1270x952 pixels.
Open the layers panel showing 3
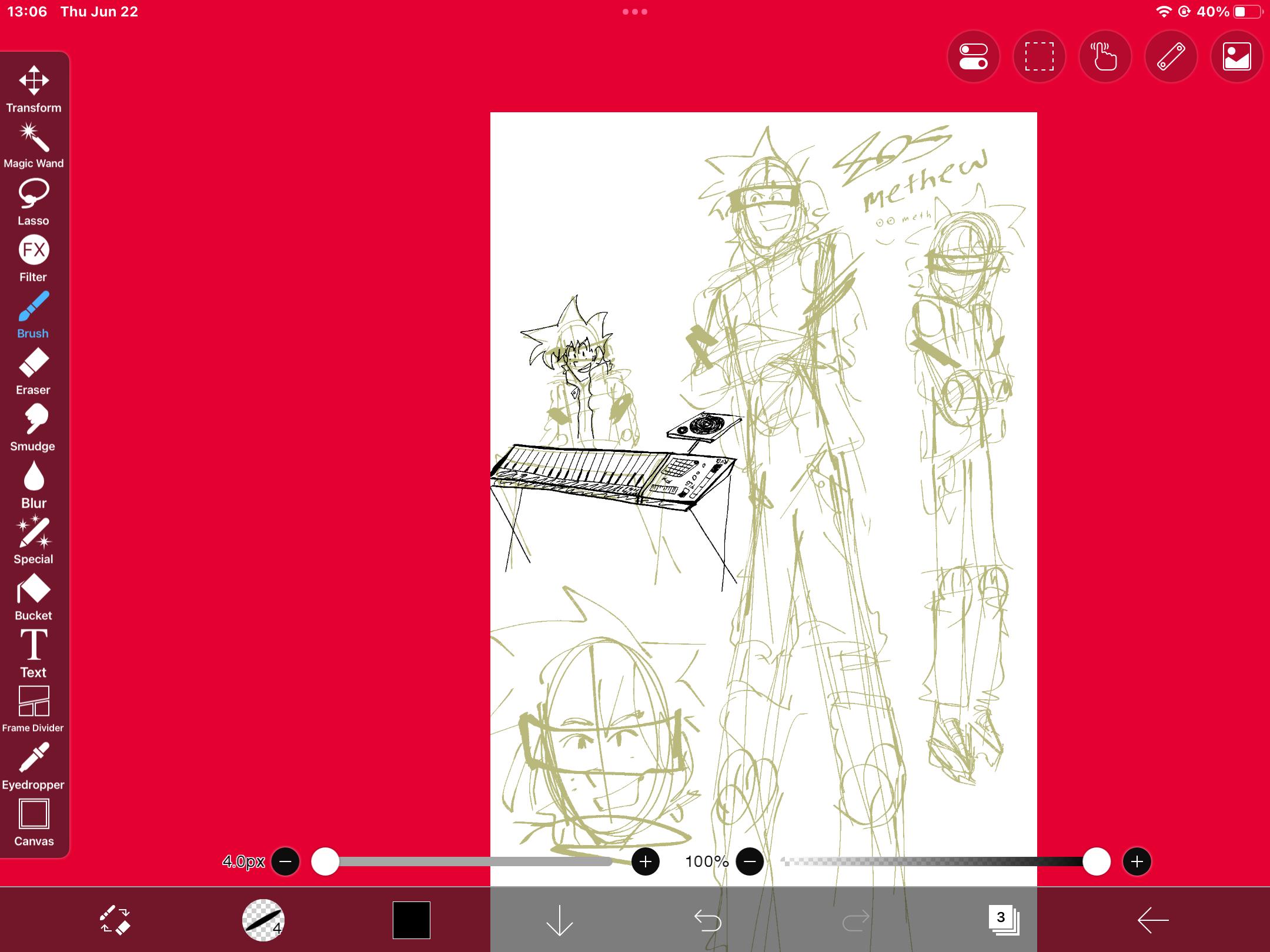(1004, 920)
